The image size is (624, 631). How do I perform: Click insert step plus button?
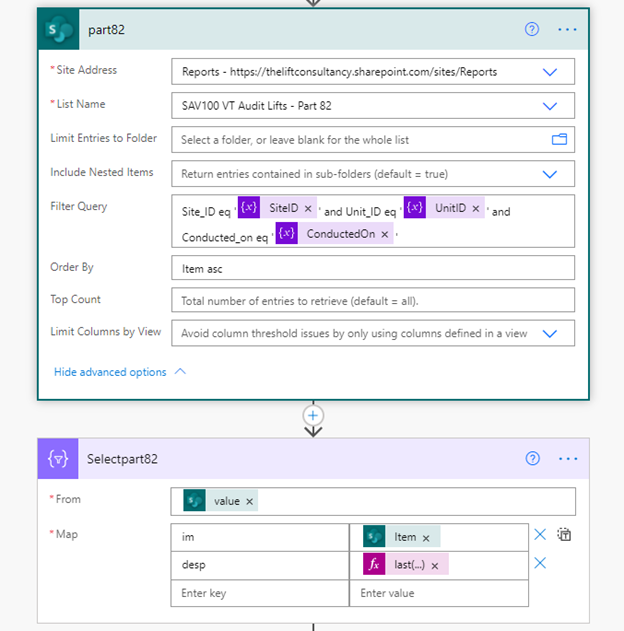click(x=313, y=414)
